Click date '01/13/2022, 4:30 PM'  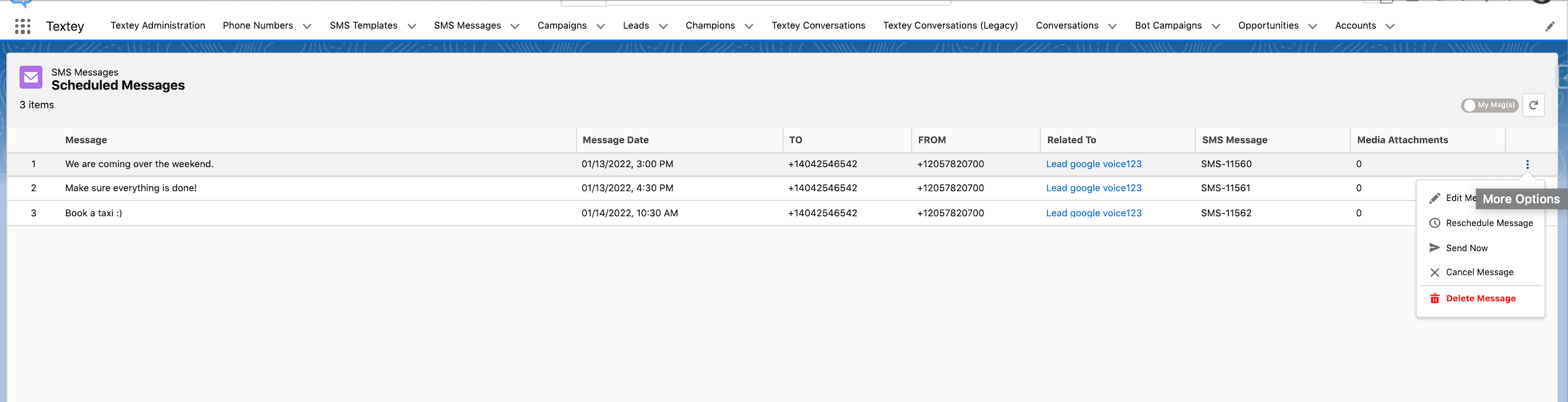[627, 188]
